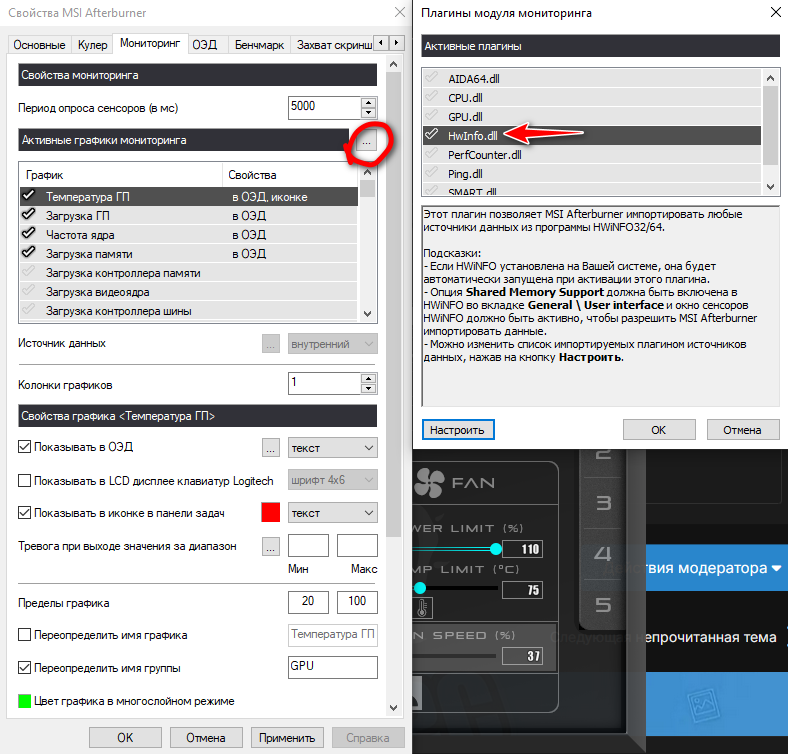Toggle checkmark for Температура ГП graph
788x754 pixels.
point(29,196)
